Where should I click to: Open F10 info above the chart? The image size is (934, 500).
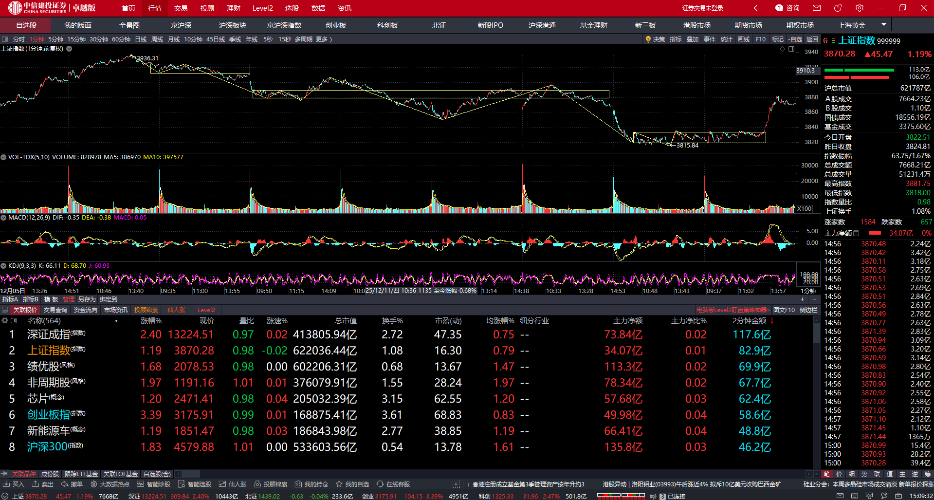coord(761,38)
